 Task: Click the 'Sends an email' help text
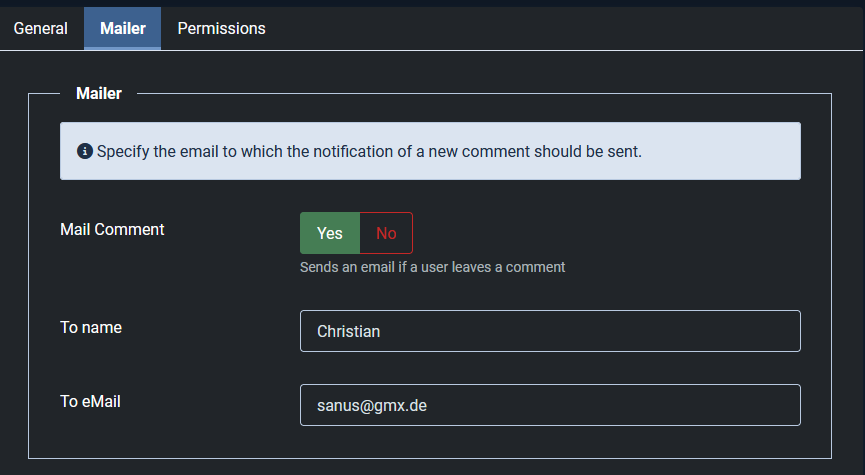(x=432, y=267)
